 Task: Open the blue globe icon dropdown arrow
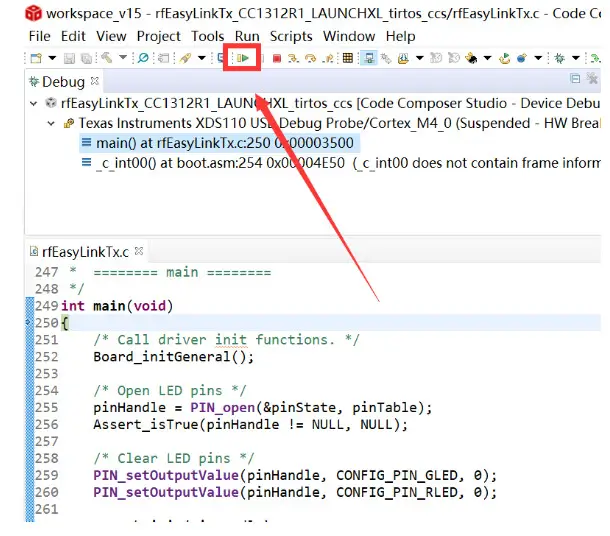(x=538, y=58)
